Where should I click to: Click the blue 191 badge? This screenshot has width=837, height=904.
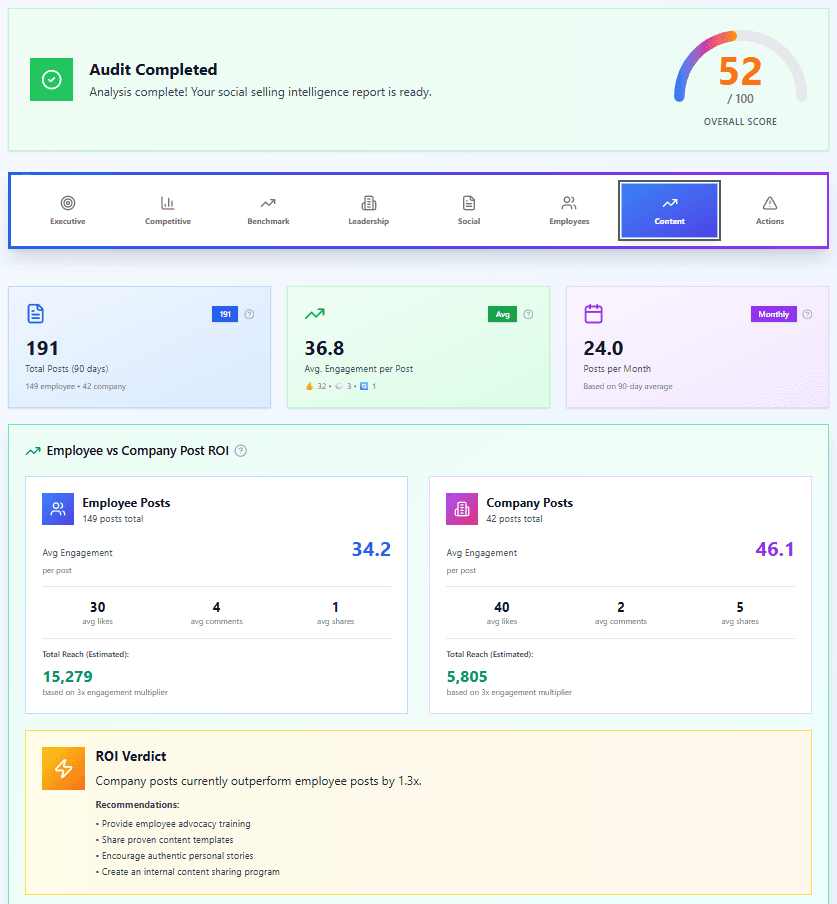point(225,314)
